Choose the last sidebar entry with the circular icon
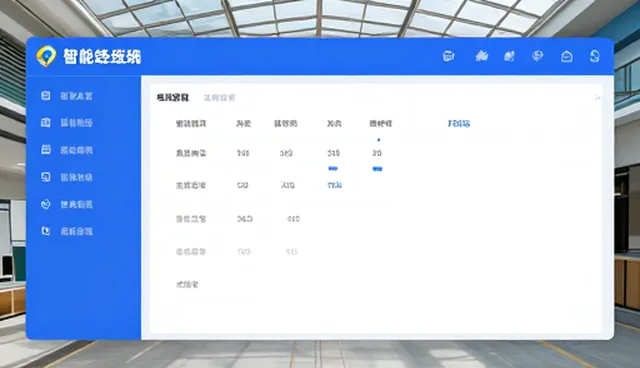Screen dimensions: 640x368 (67, 231)
